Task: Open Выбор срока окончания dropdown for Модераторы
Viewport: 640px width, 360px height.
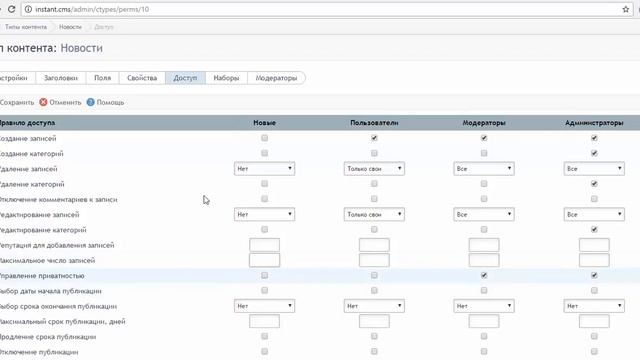Action: (484, 306)
